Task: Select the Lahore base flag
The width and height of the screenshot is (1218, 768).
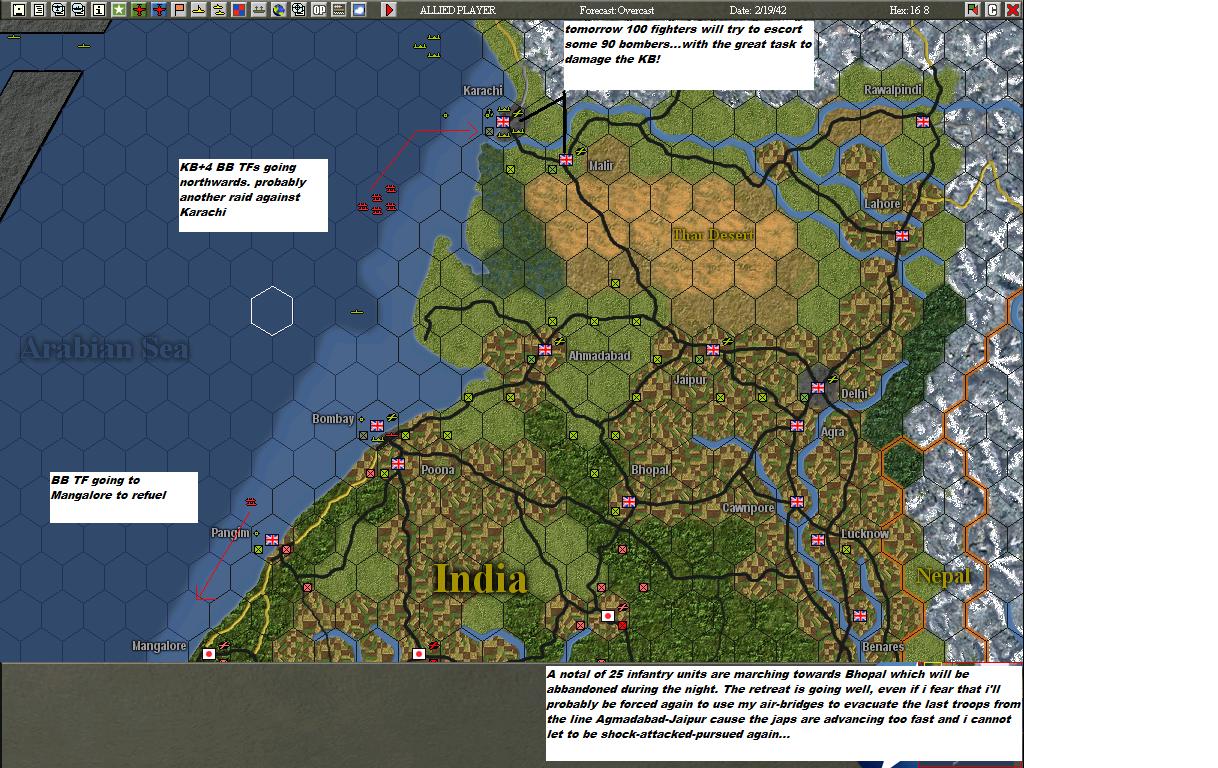Action: point(902,236)
